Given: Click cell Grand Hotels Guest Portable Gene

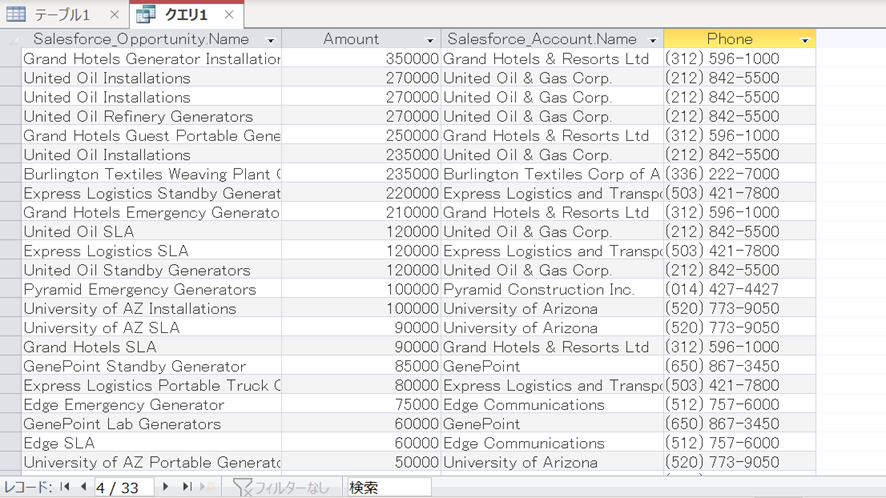Looking at the screenshot, I should [x=151, y=136].
